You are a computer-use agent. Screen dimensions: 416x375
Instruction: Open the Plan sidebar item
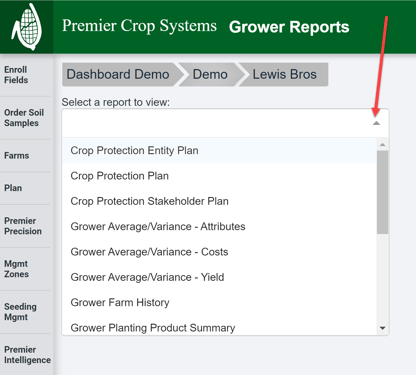point(13,188)
